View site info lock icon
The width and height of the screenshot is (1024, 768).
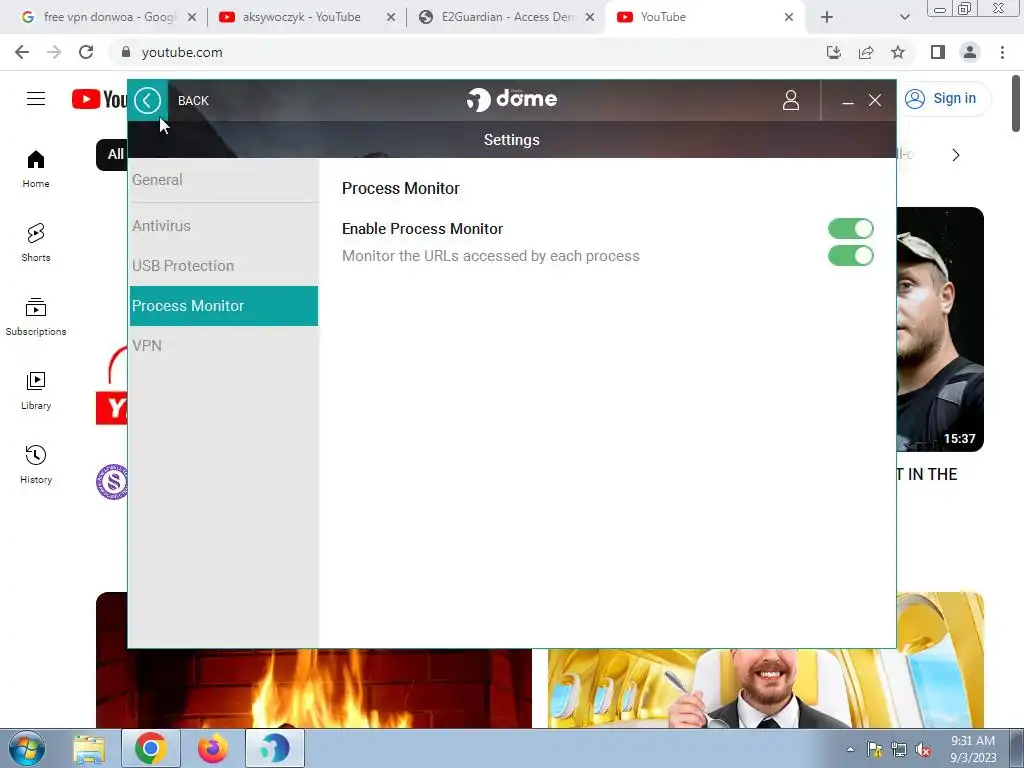(x=126, y=52)
